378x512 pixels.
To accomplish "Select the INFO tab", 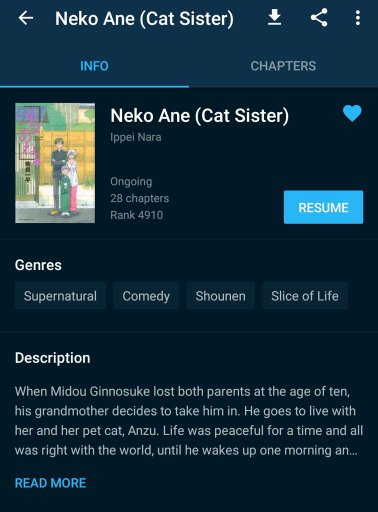I will [94, 66].
